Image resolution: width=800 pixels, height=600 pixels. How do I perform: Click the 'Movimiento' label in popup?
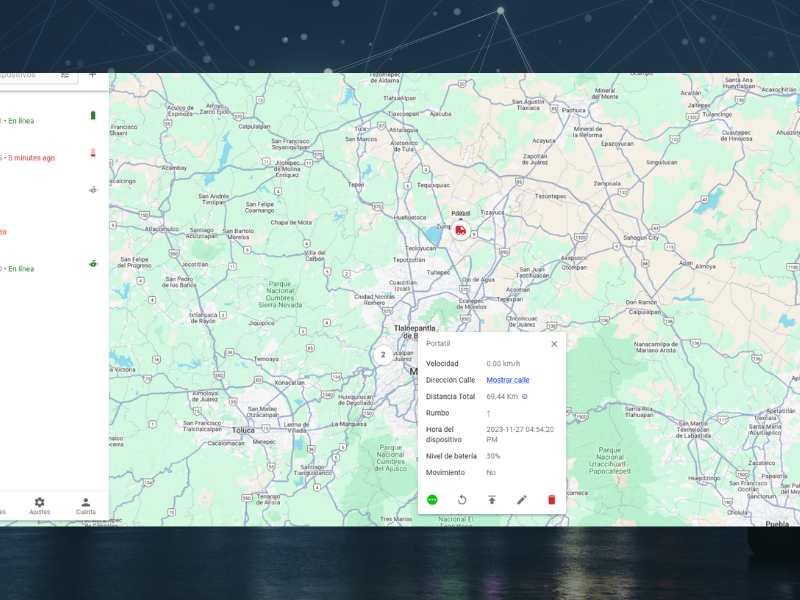click(x=445, y=472)
